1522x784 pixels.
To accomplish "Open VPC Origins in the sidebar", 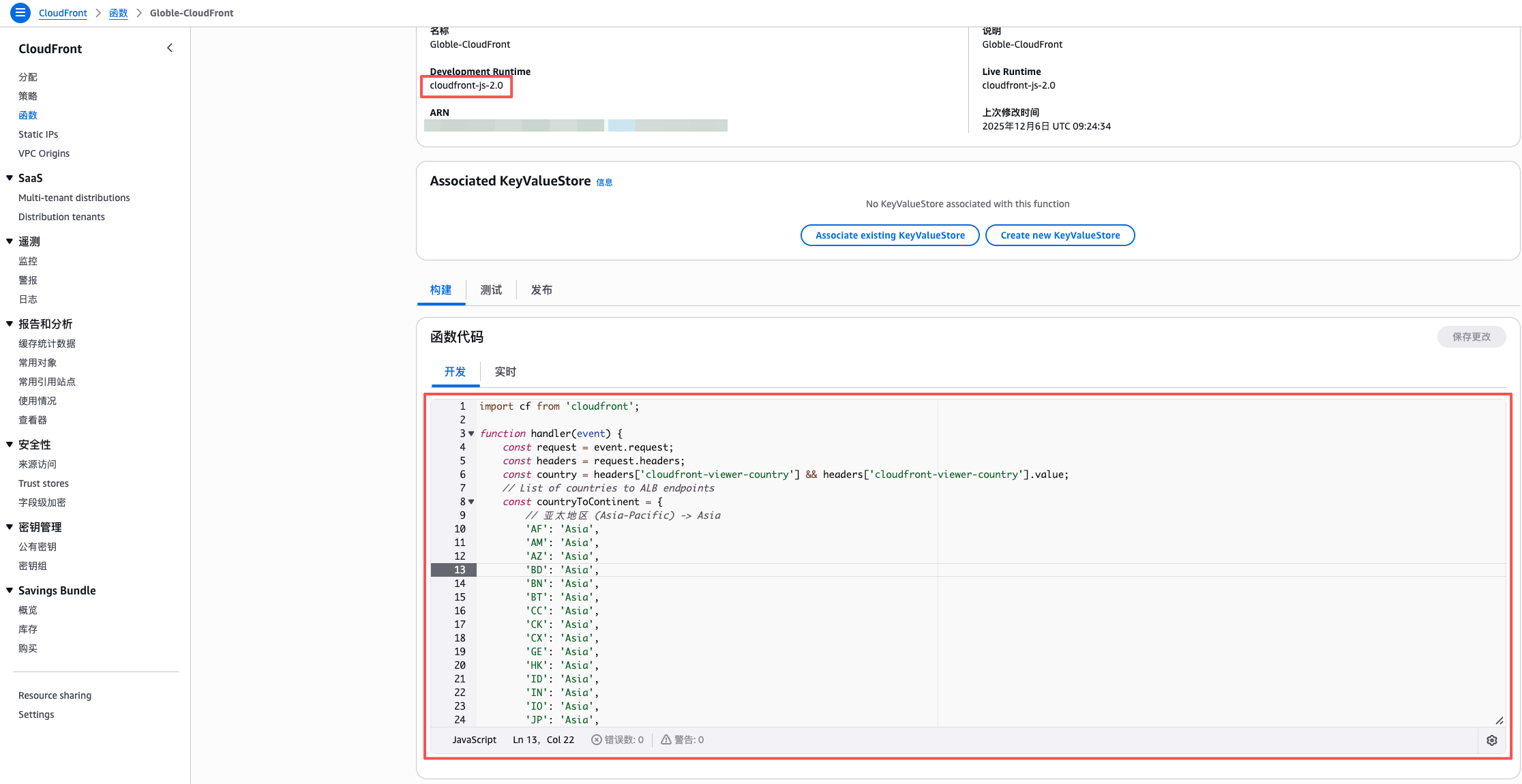I will point(44,153).
